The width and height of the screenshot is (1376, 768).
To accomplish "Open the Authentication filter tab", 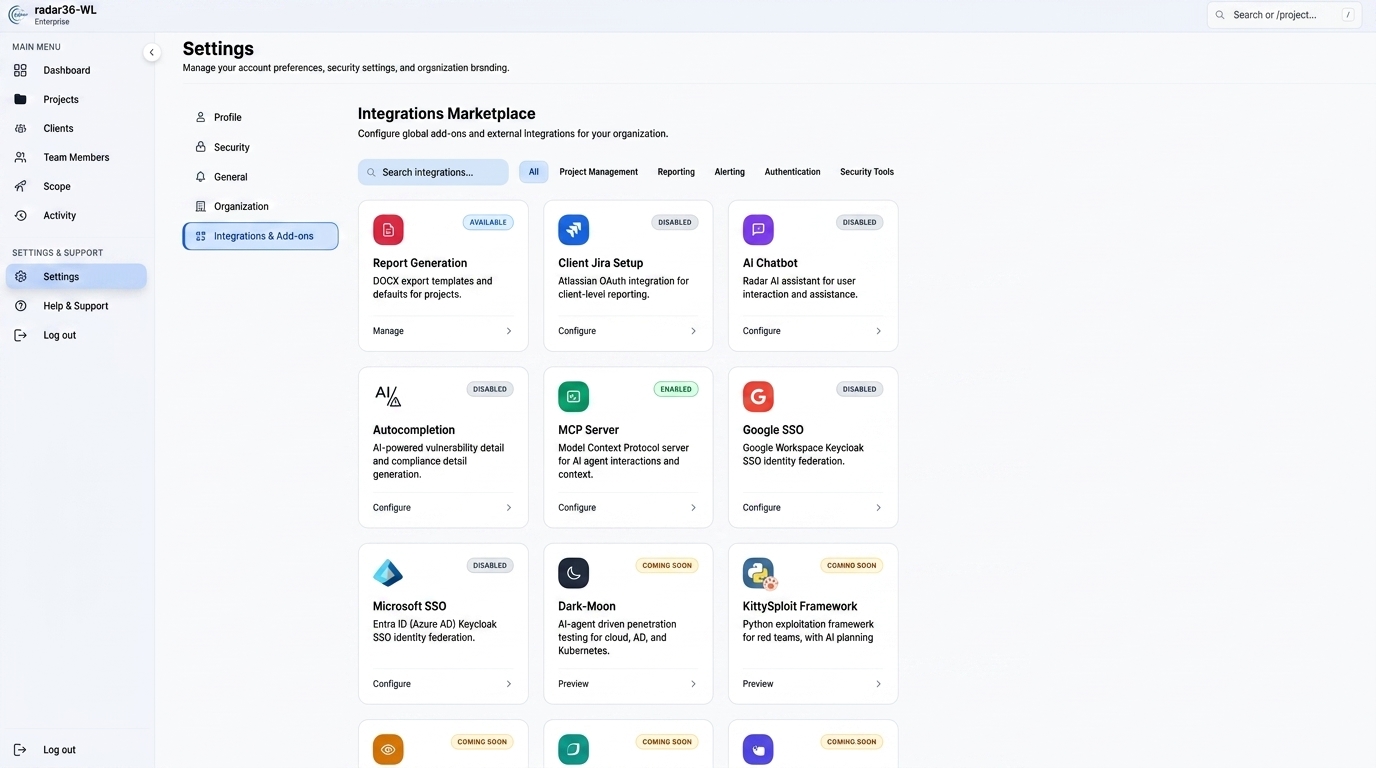I will 793,172.
